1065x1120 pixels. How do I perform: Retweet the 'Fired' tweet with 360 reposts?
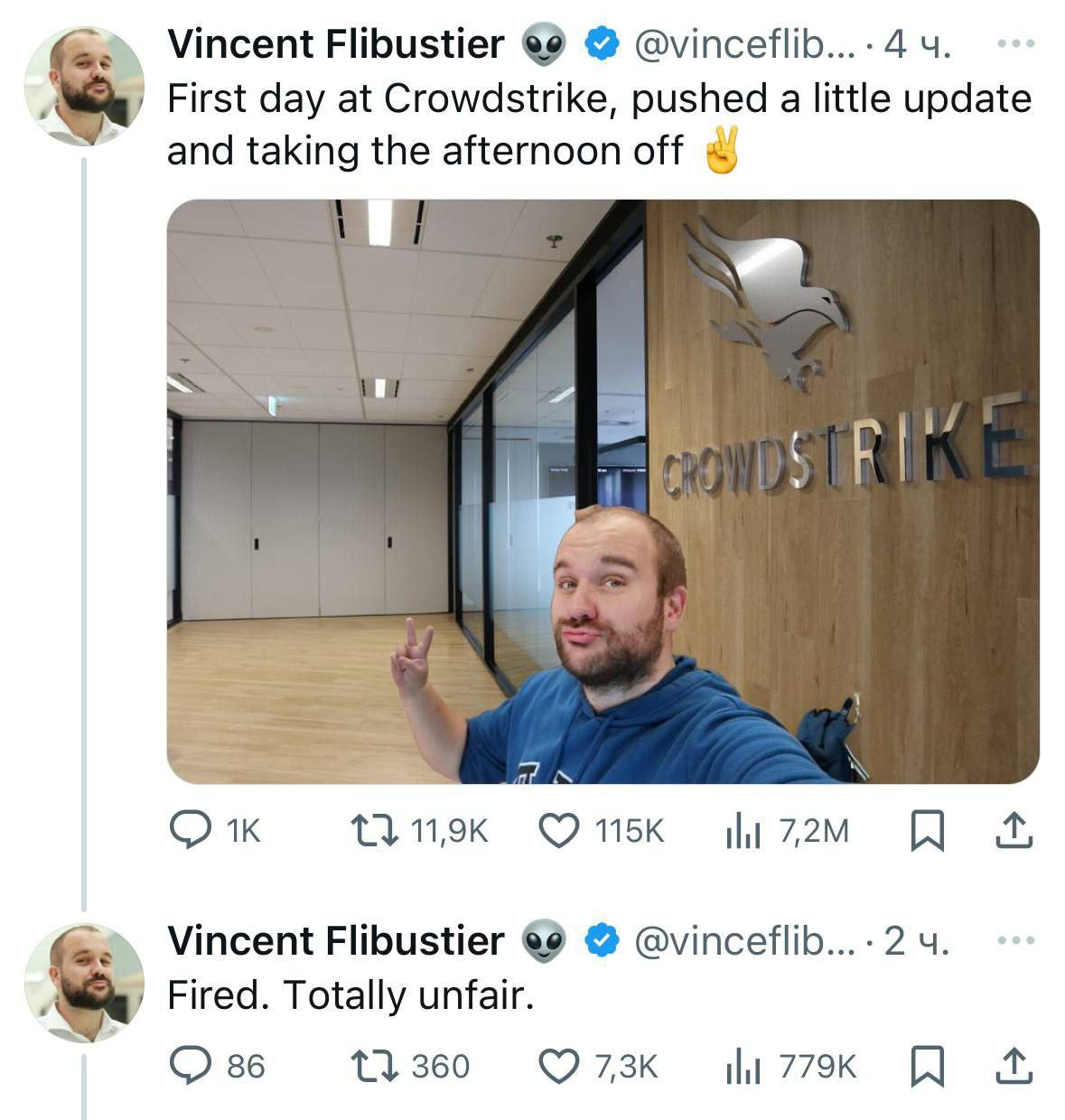point(374,1066)
